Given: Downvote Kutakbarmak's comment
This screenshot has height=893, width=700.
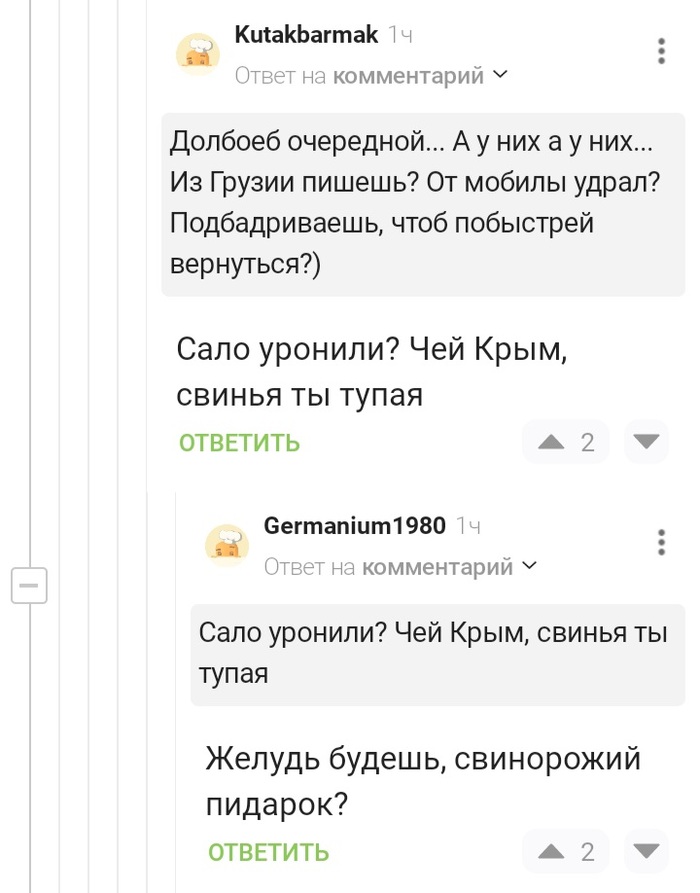Looking at the screenshot, I should [647, 442].
